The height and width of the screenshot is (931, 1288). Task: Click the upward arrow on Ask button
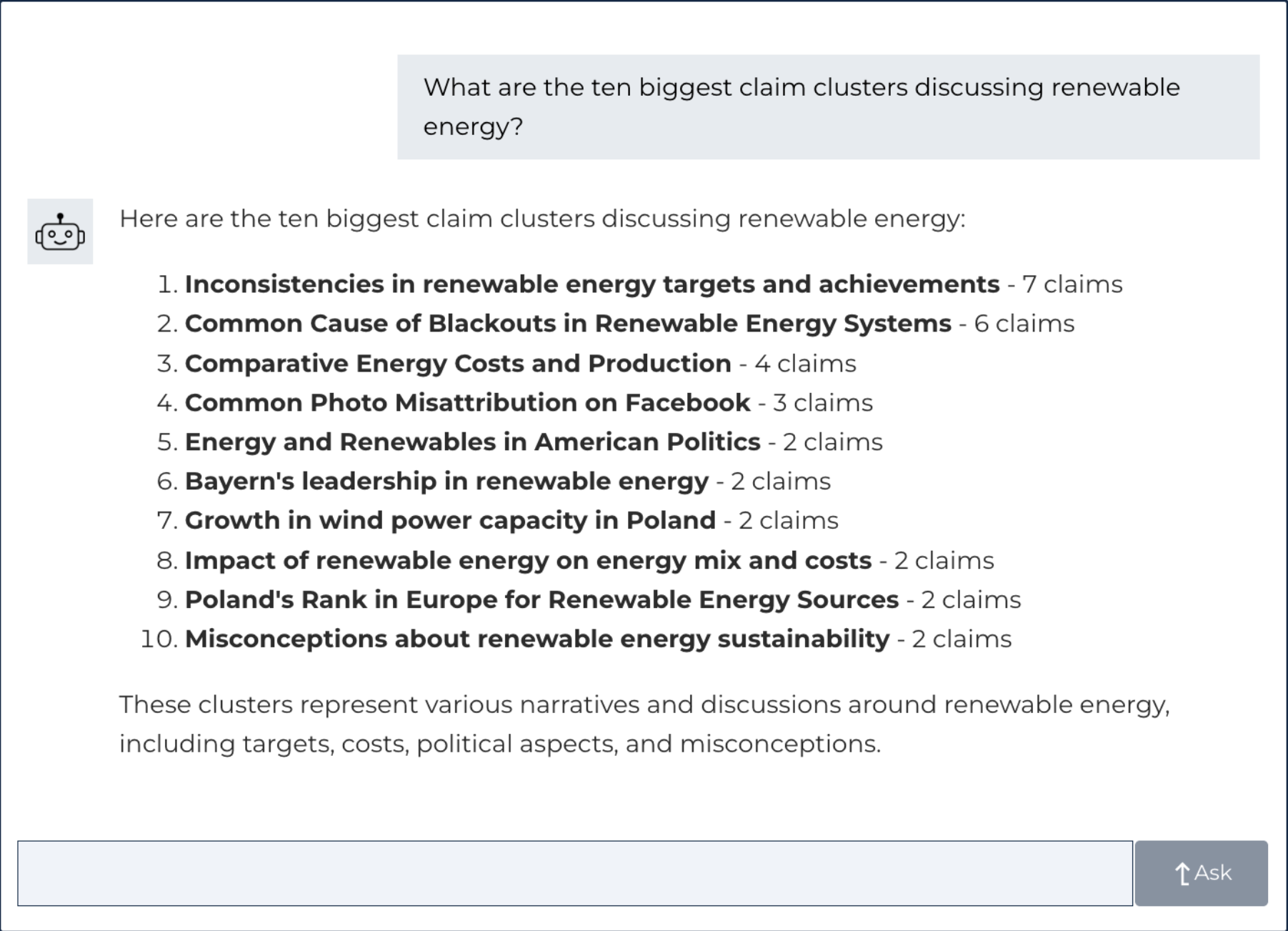click(1182, 873)
